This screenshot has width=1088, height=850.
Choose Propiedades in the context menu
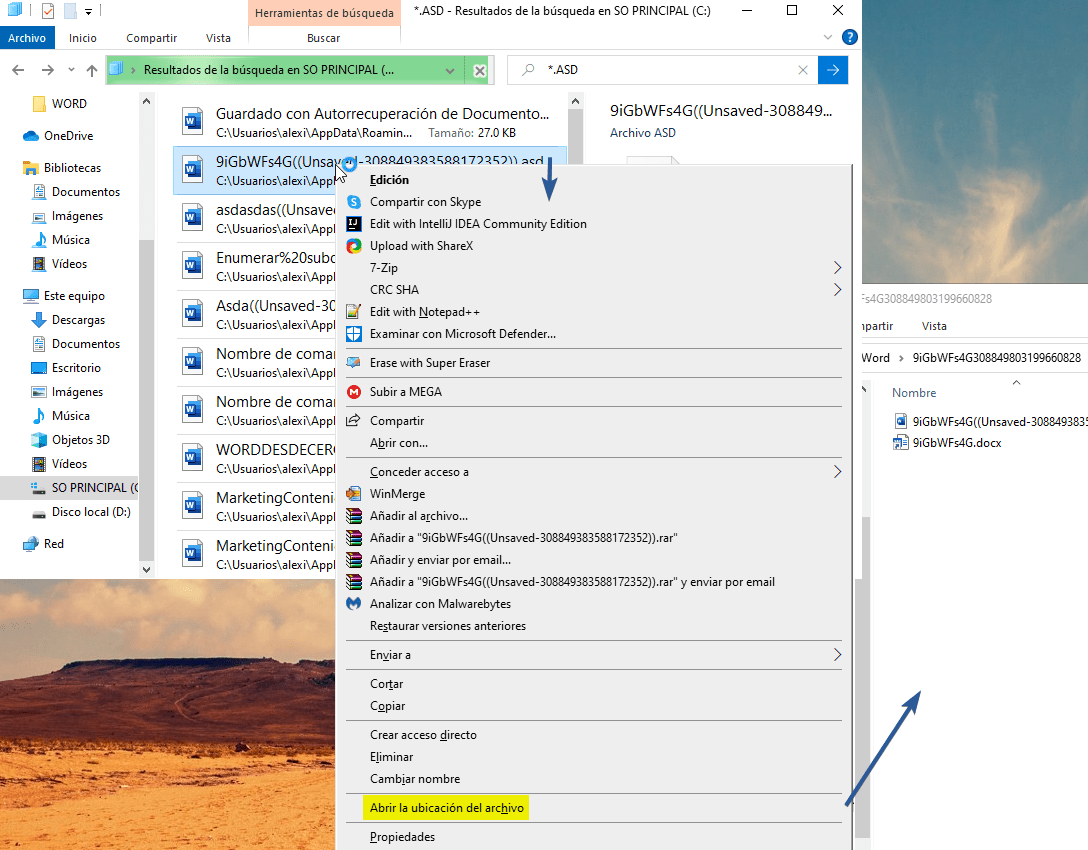coord(402,837)
